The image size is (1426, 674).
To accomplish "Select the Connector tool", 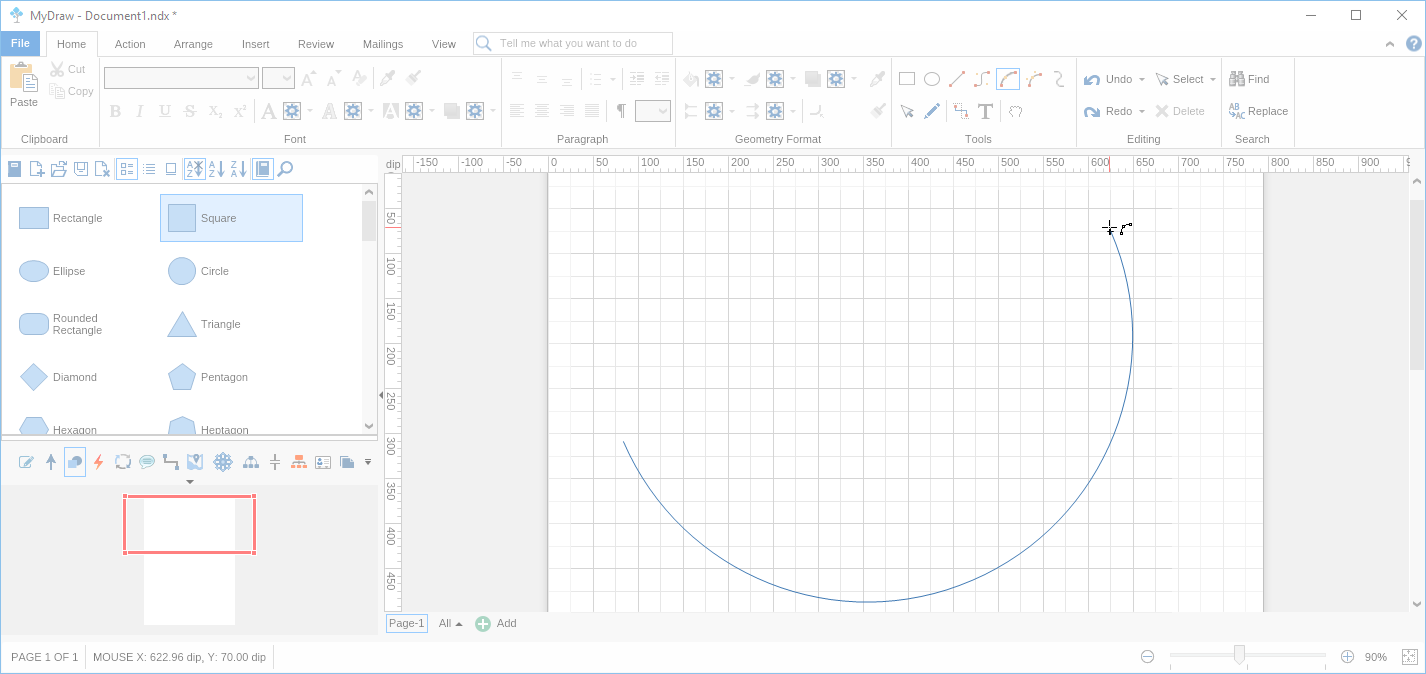I will click(961, 111).
